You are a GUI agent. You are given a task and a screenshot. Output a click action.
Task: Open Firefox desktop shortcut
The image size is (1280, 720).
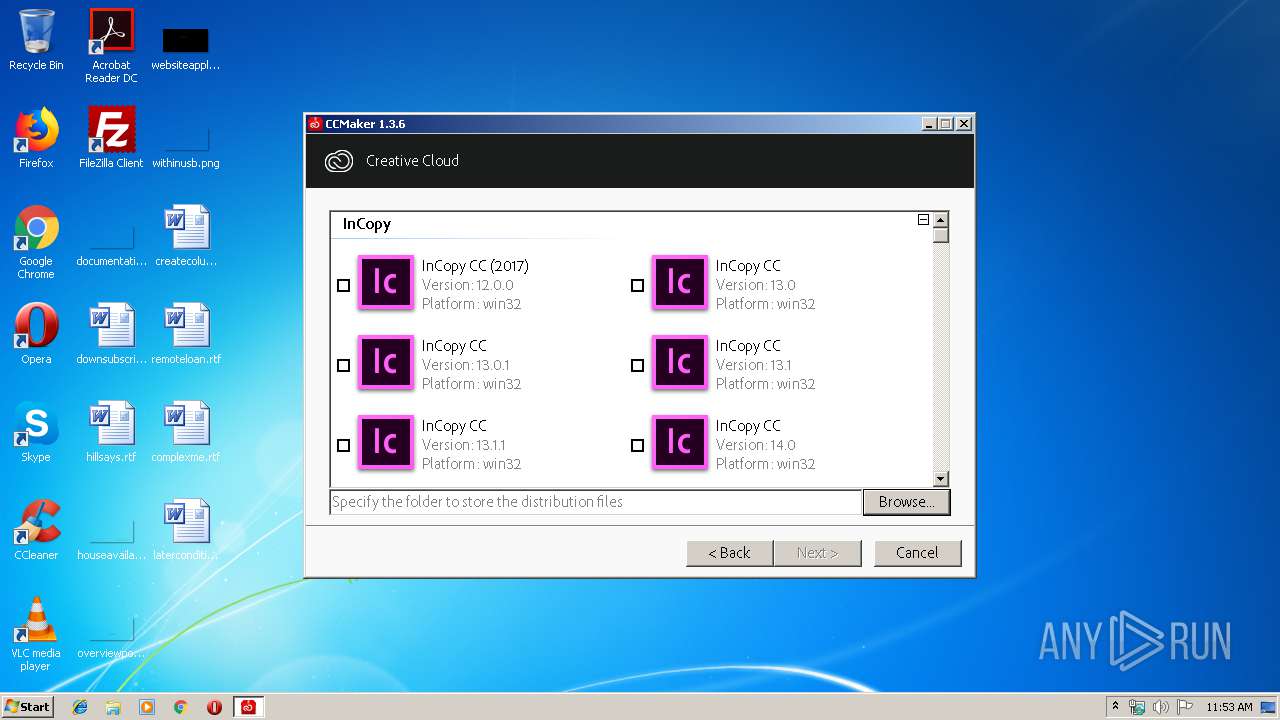(x=36, y=138)
